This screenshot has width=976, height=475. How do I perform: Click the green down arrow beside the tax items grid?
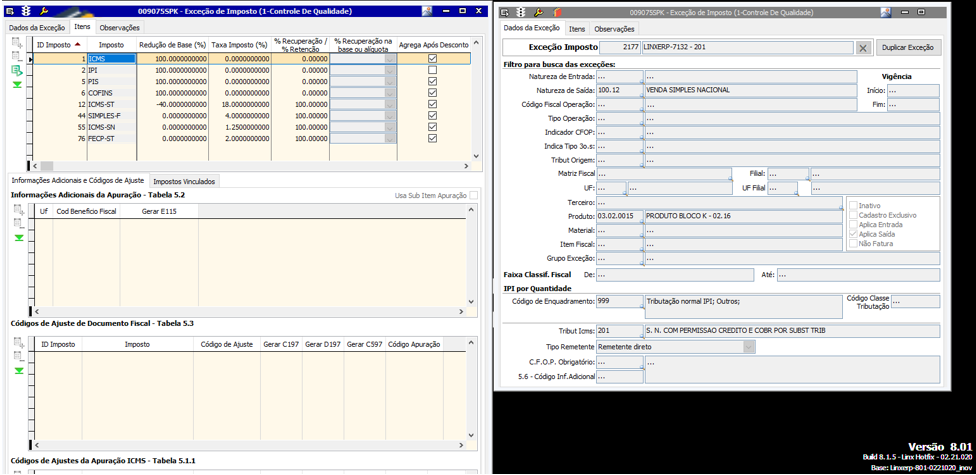(x=17, y=84)
